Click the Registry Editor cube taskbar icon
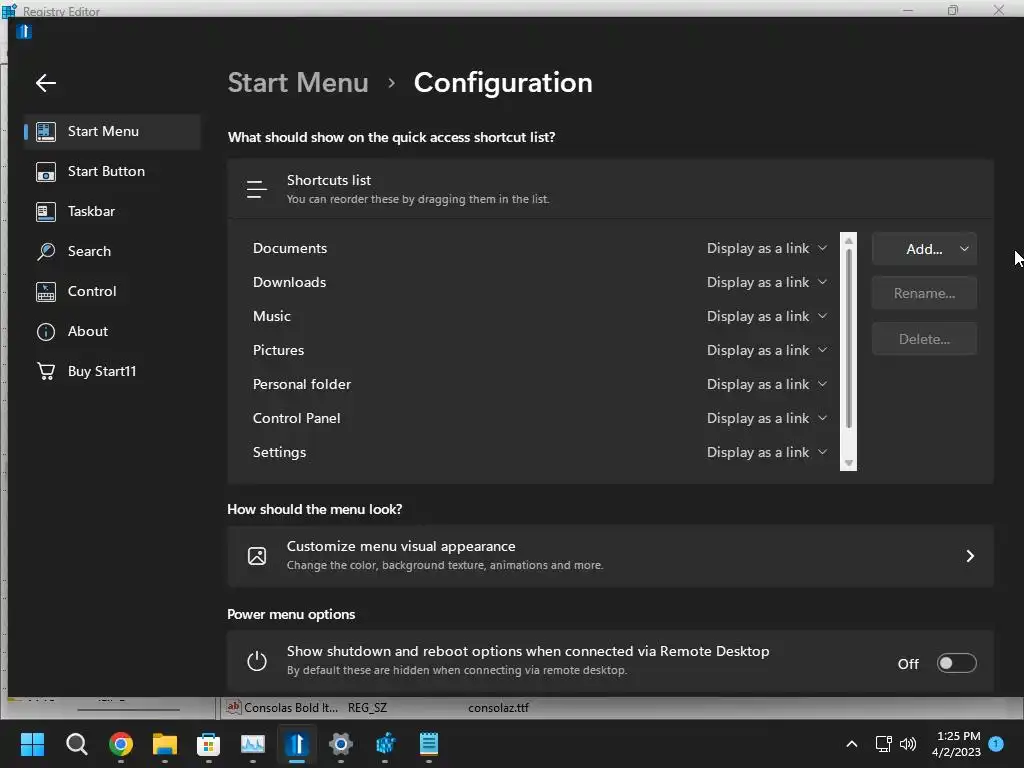1024x768 pixels. (385, 744)
